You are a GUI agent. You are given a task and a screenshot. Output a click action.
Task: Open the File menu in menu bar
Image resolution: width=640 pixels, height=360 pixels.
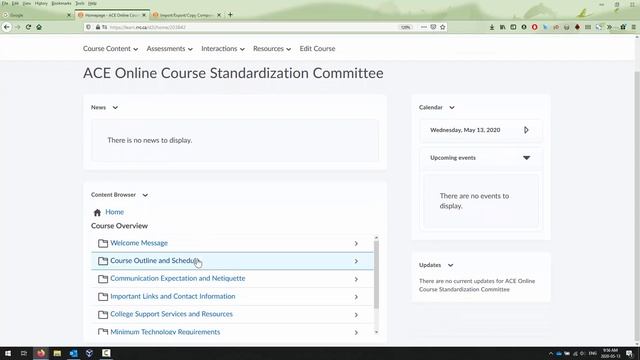(x=5, y=3)
